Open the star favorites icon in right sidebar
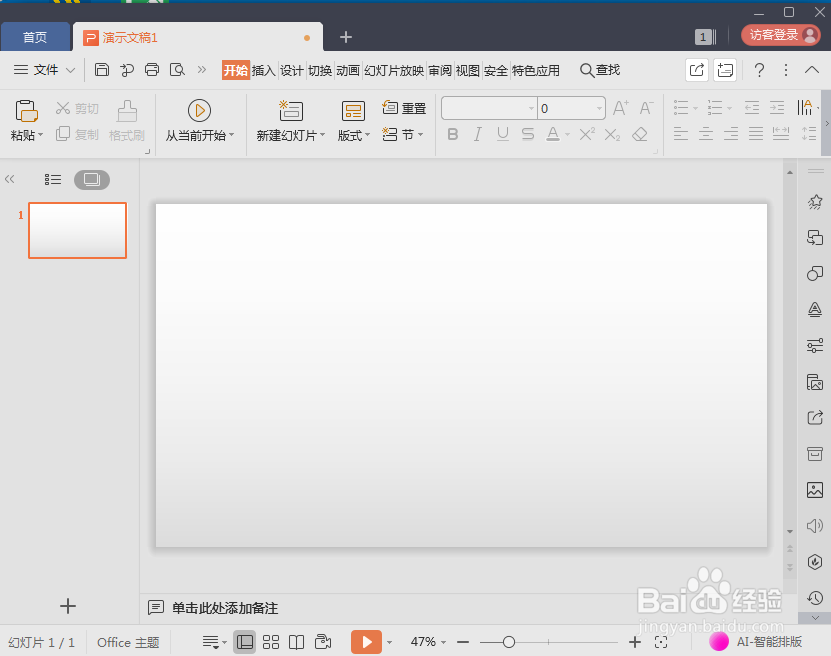This screenshot has width=831, height=656. (x=815, y=202)
